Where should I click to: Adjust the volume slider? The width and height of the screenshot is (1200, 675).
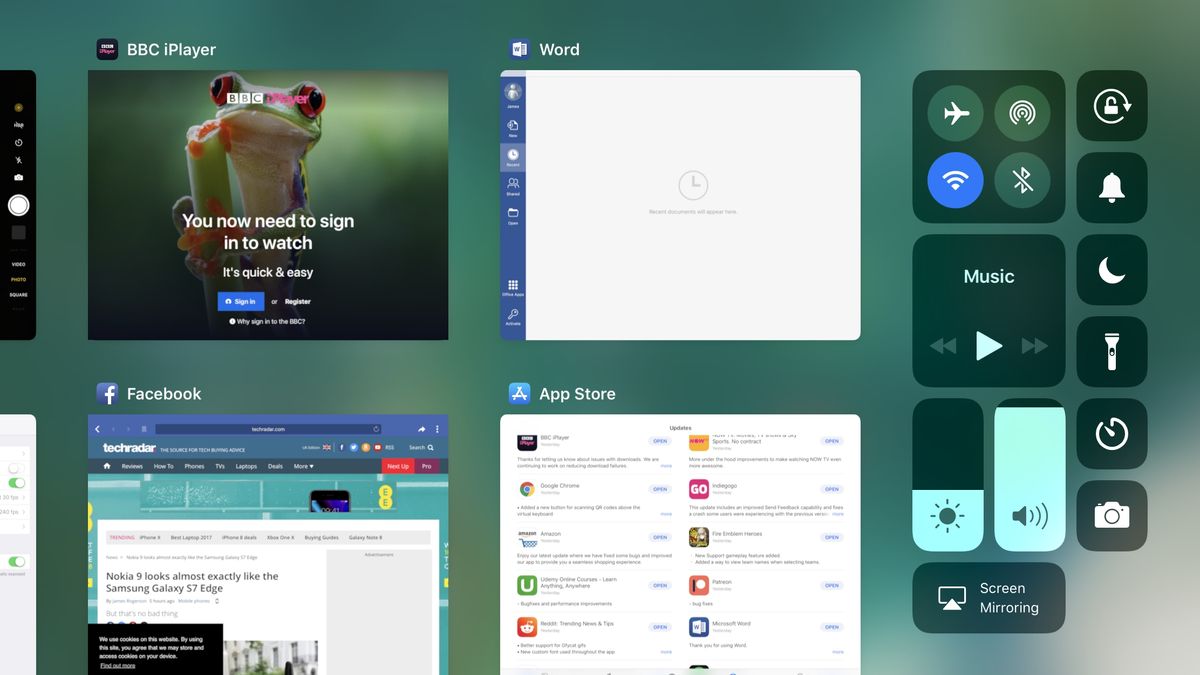click(x=1030, y=475)
